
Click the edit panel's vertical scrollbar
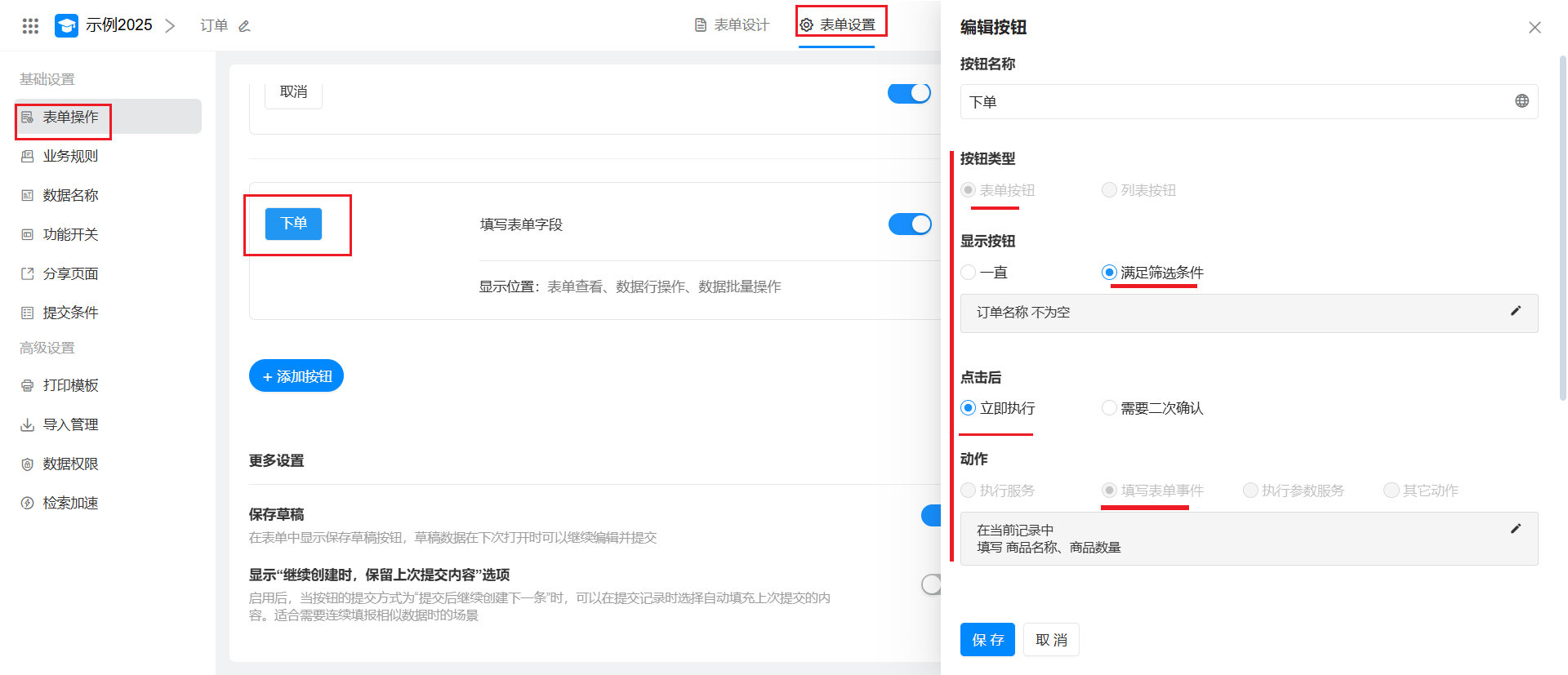click(x=1562, y=229)
